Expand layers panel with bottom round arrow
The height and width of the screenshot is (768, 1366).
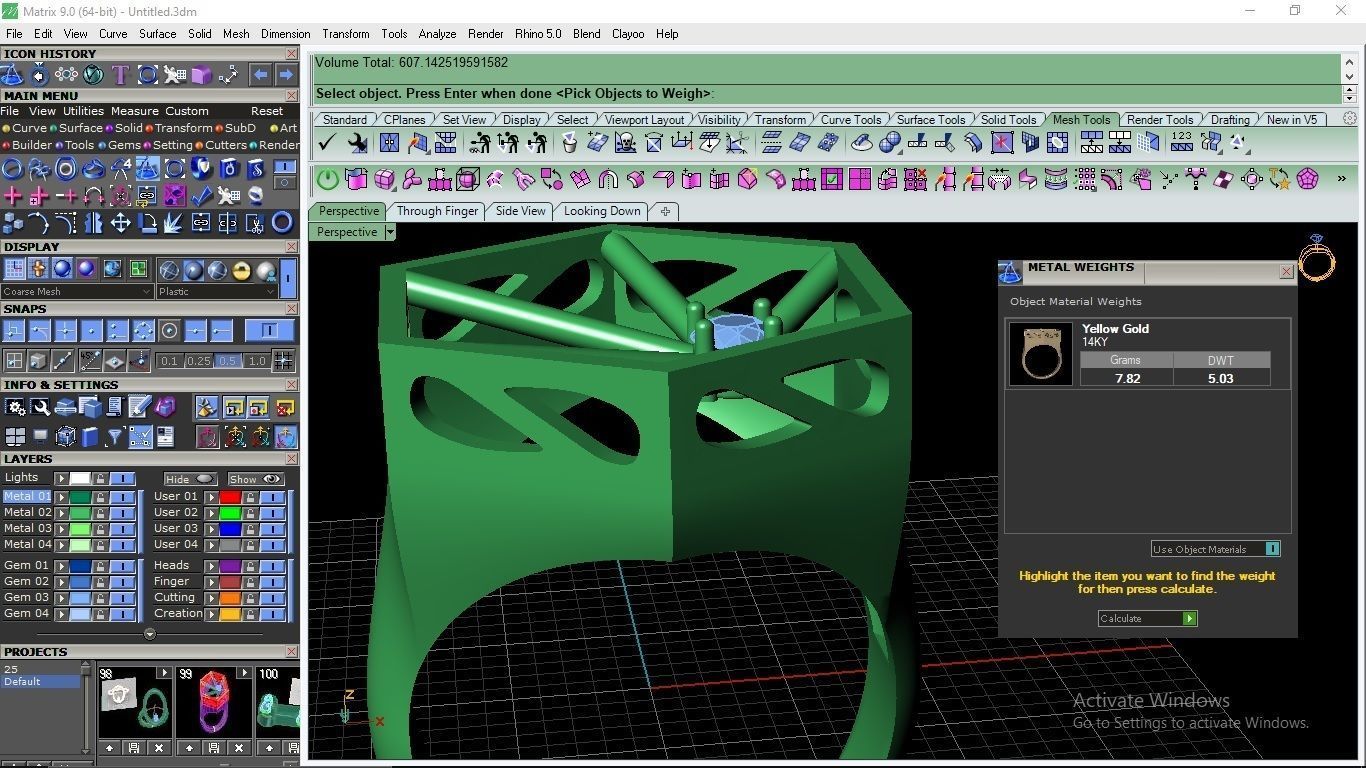[x=150, y=634]
